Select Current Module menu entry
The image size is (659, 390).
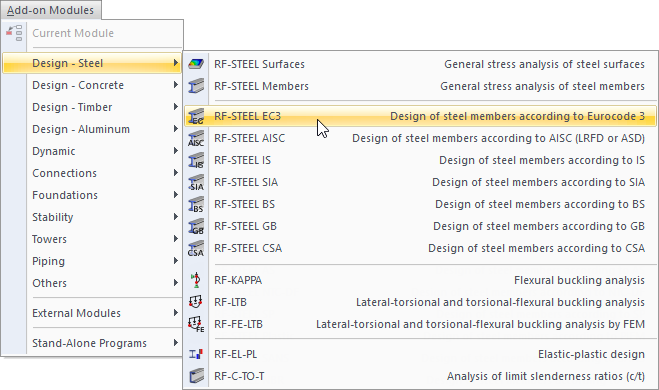92,33
